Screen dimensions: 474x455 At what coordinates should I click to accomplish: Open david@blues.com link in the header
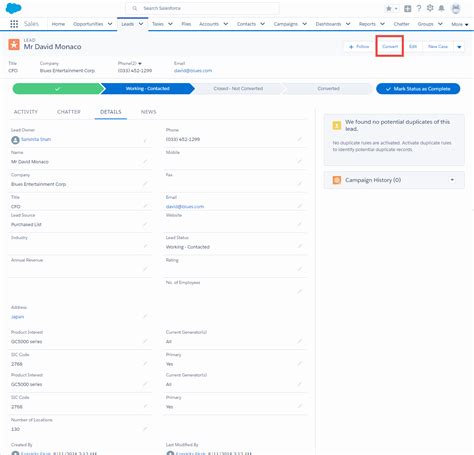pos(193,71)
